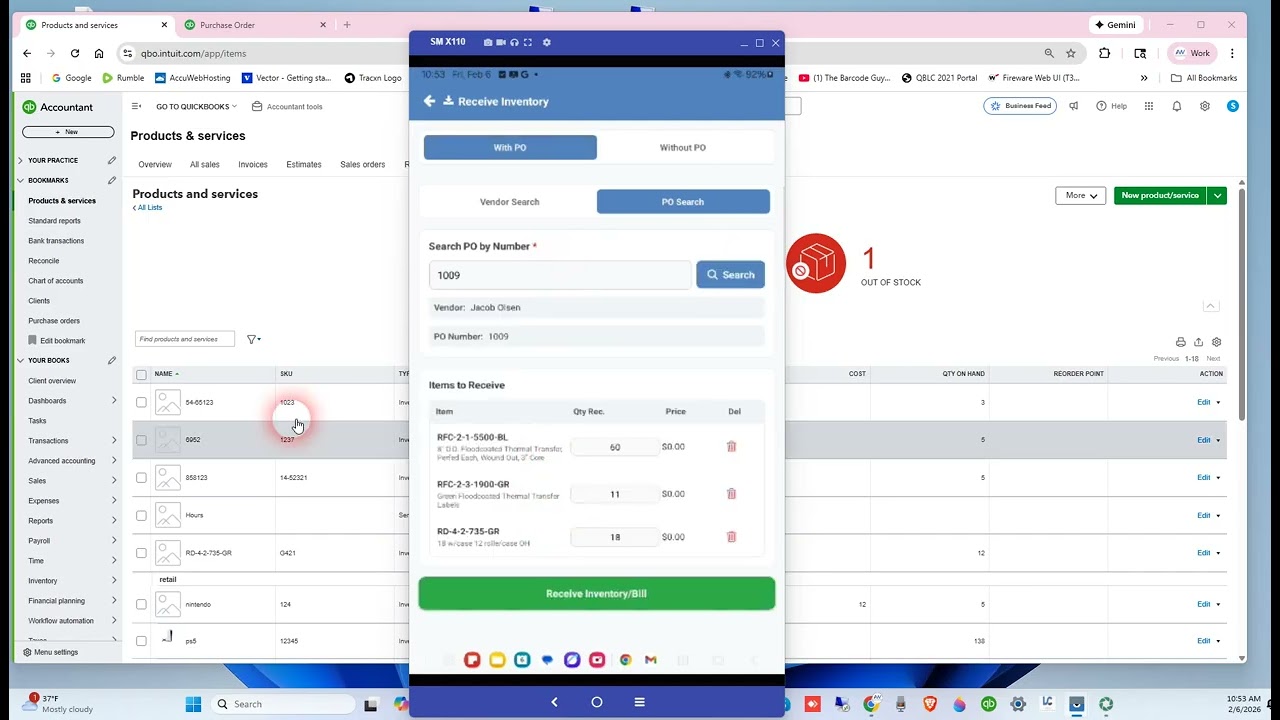Viewport: 1280px width, 720px height.
Task: Check the box for product 54-65123
Action: [141, 402]
